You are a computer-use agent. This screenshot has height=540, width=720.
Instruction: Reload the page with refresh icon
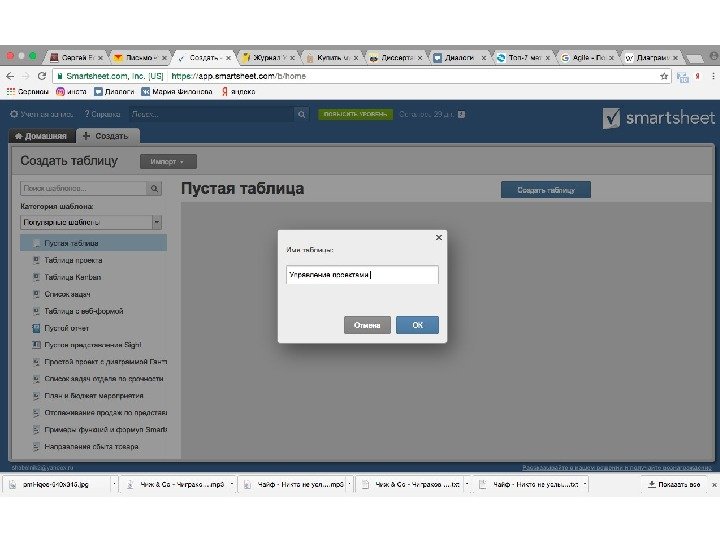42,76
